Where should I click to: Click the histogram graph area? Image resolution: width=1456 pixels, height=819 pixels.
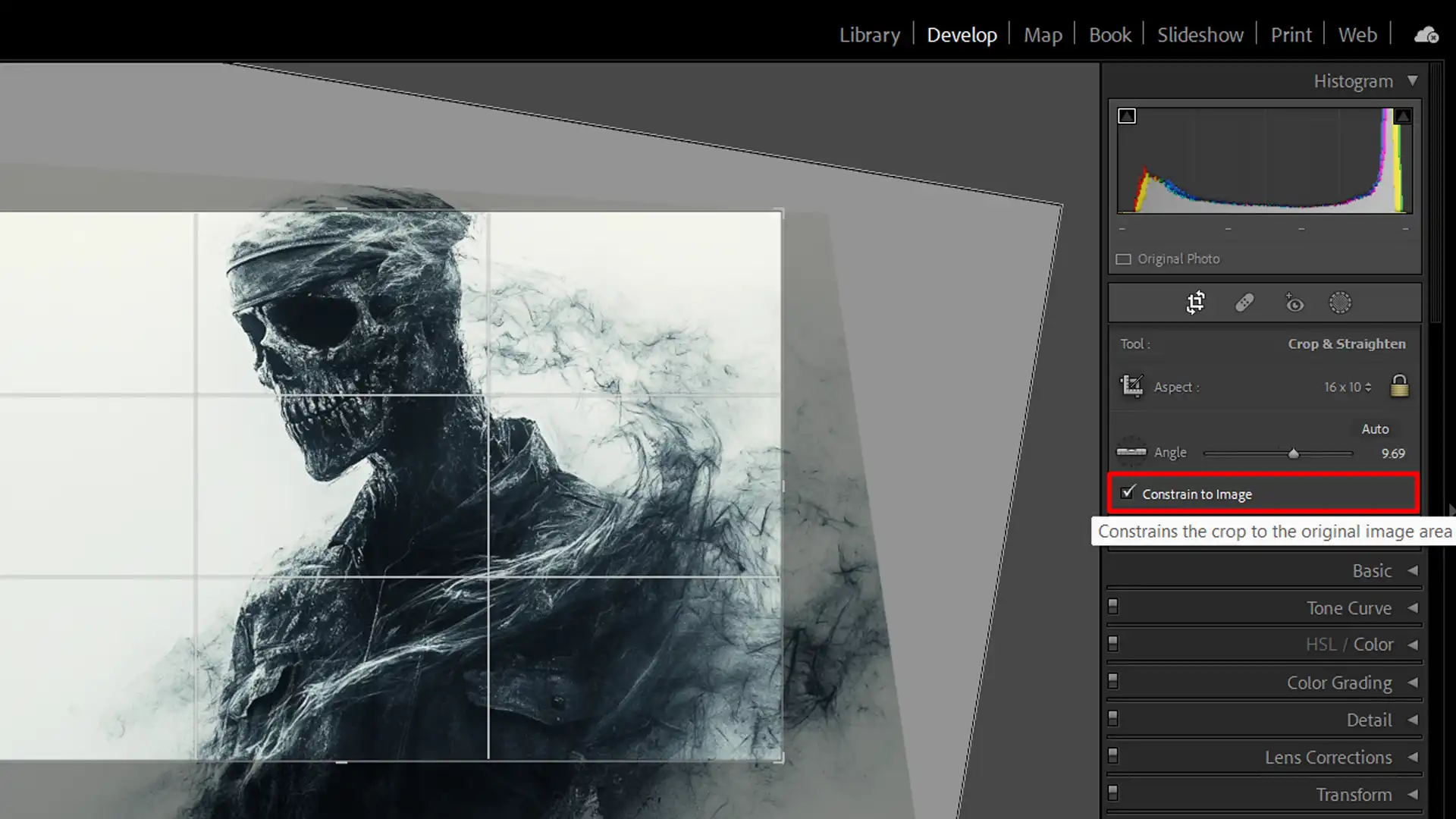tap(1264, 160)
